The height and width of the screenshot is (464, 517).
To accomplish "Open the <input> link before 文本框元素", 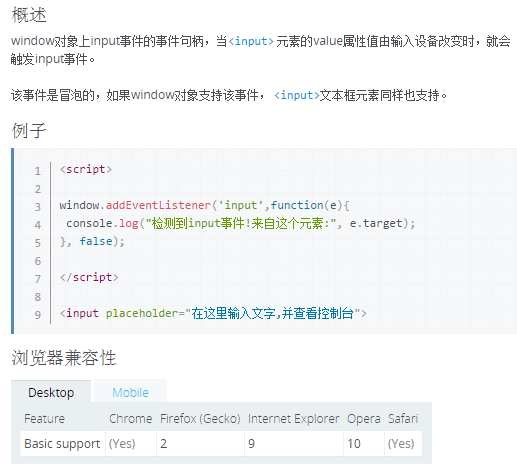I will (297, 95).
